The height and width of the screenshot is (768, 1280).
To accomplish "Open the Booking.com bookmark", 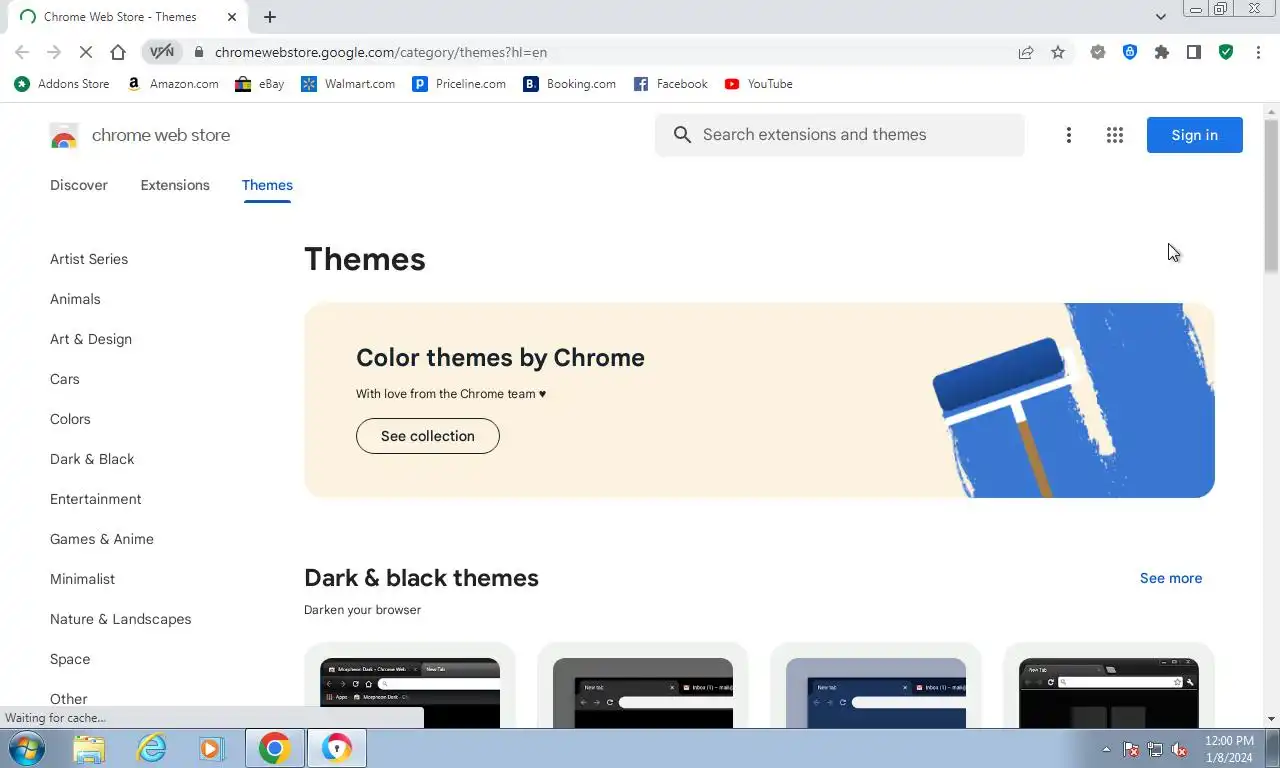I will click(570, 84).
